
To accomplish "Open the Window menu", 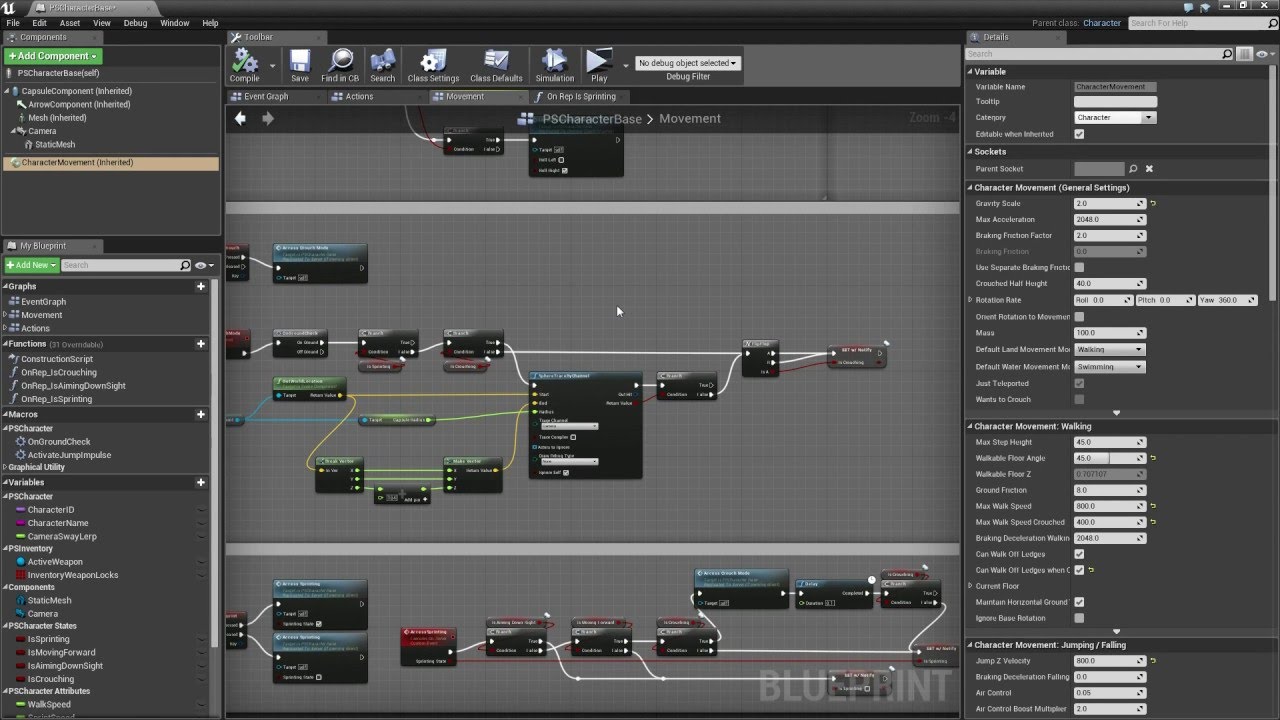I will pyautogui.click(x=174, y=23).
